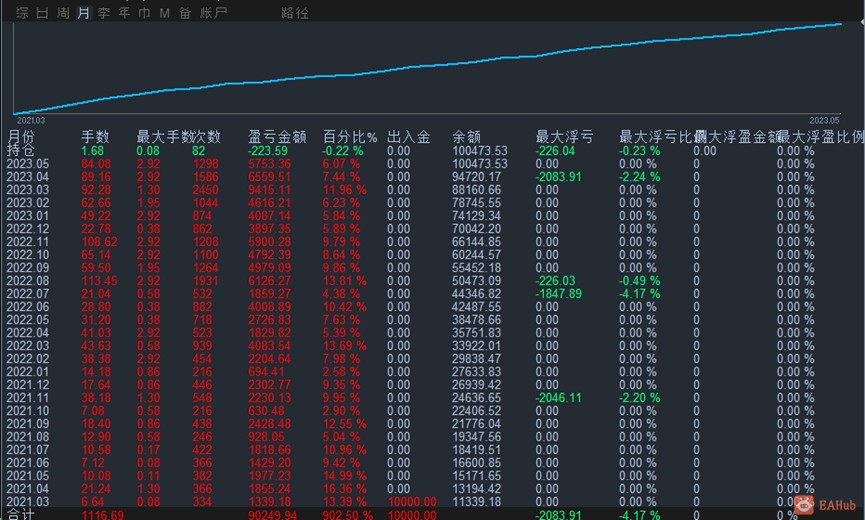Click the 合计 total row label
The height and width of the screenshot is (520, 865).
click(21, 514)
